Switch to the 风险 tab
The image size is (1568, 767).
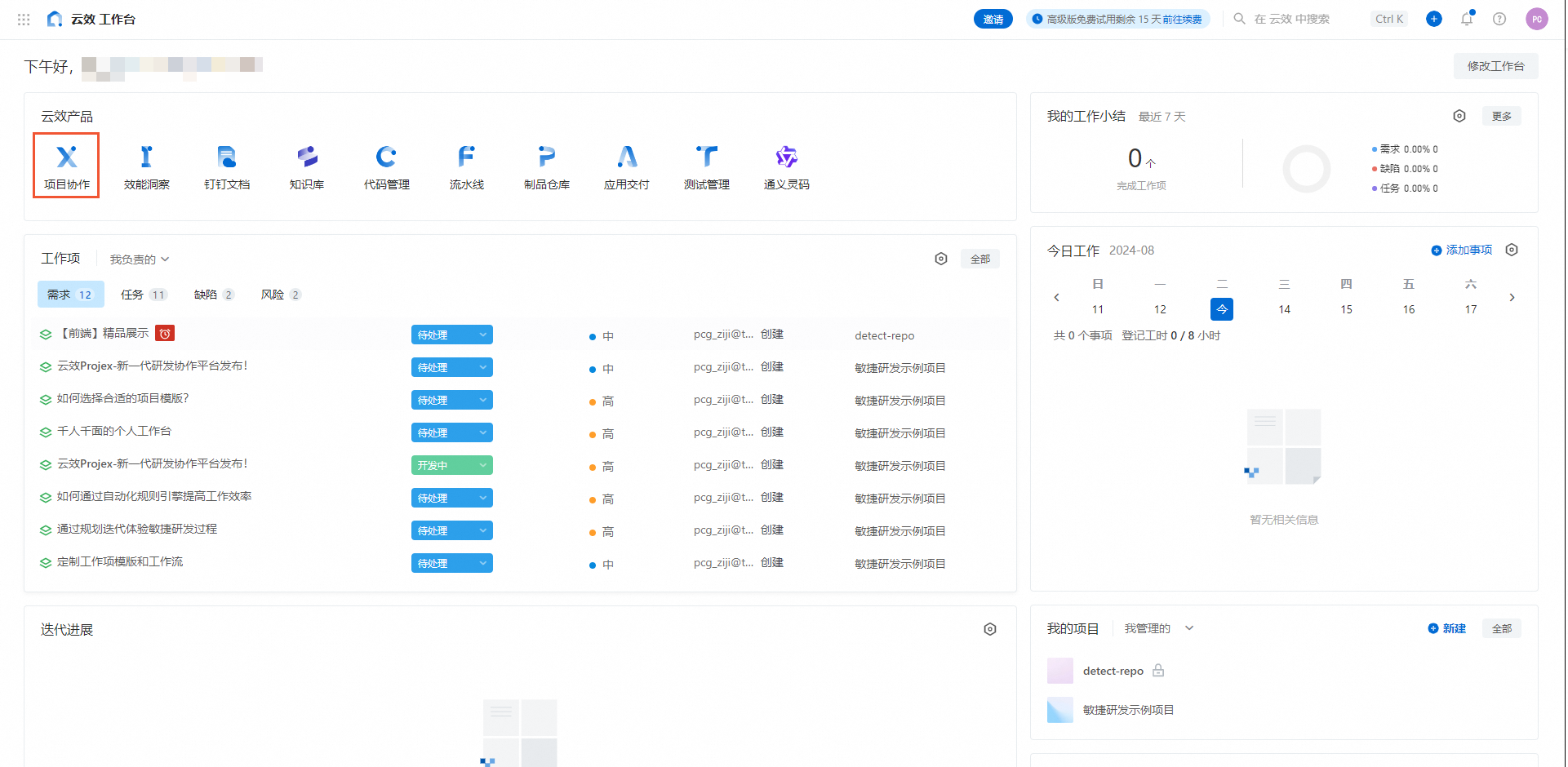[x=281, y=295]
